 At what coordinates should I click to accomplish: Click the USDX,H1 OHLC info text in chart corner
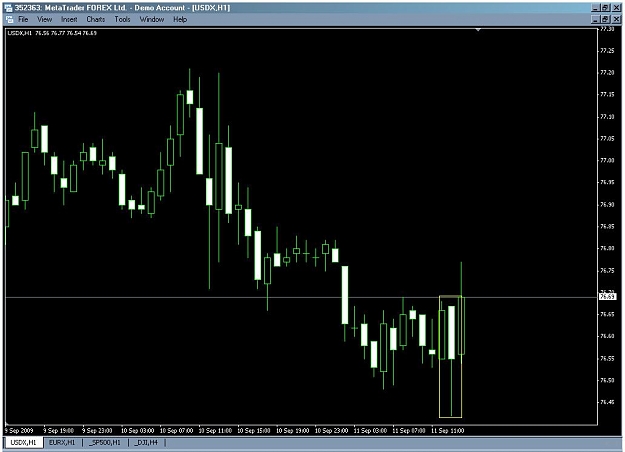point(52,33)
